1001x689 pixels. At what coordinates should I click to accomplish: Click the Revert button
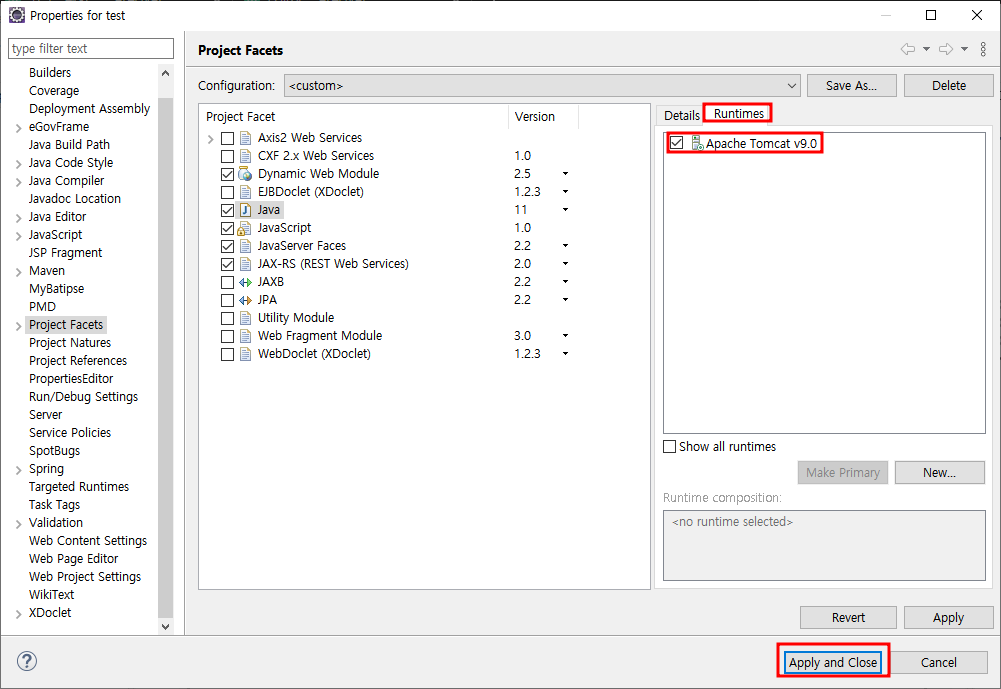coord(848,617)
